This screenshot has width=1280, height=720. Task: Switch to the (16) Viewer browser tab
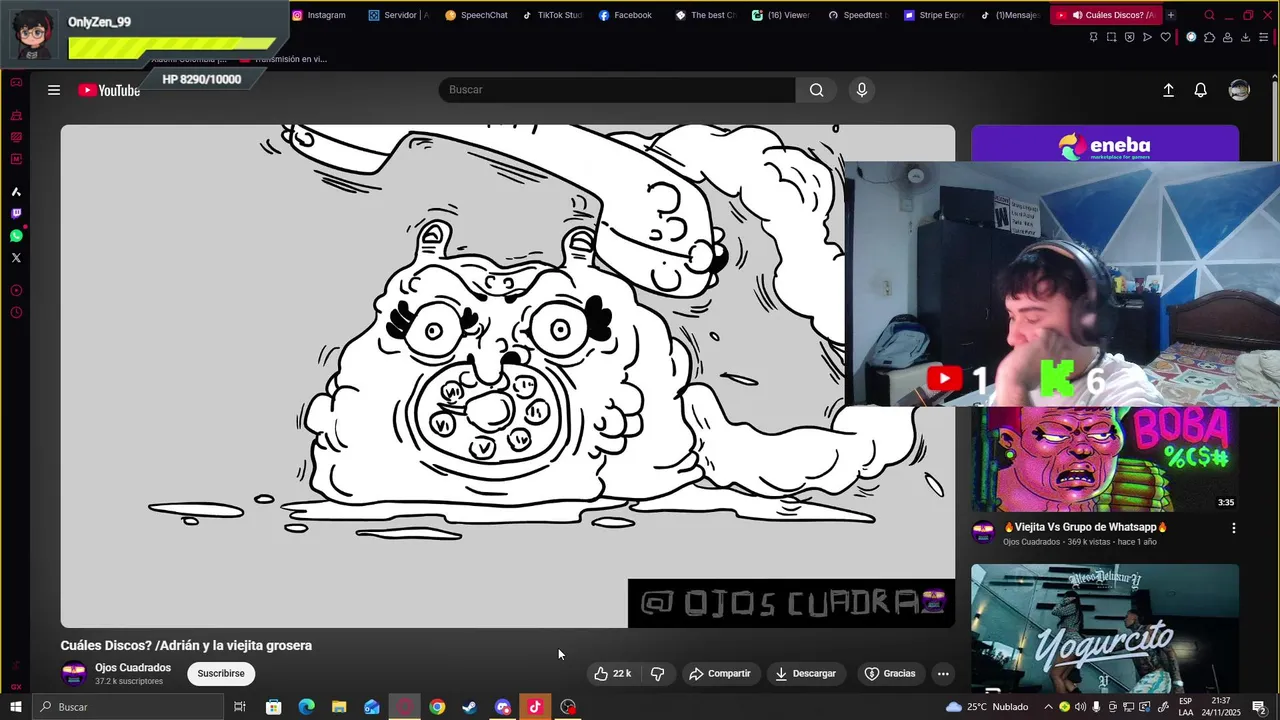click(783, 15)
